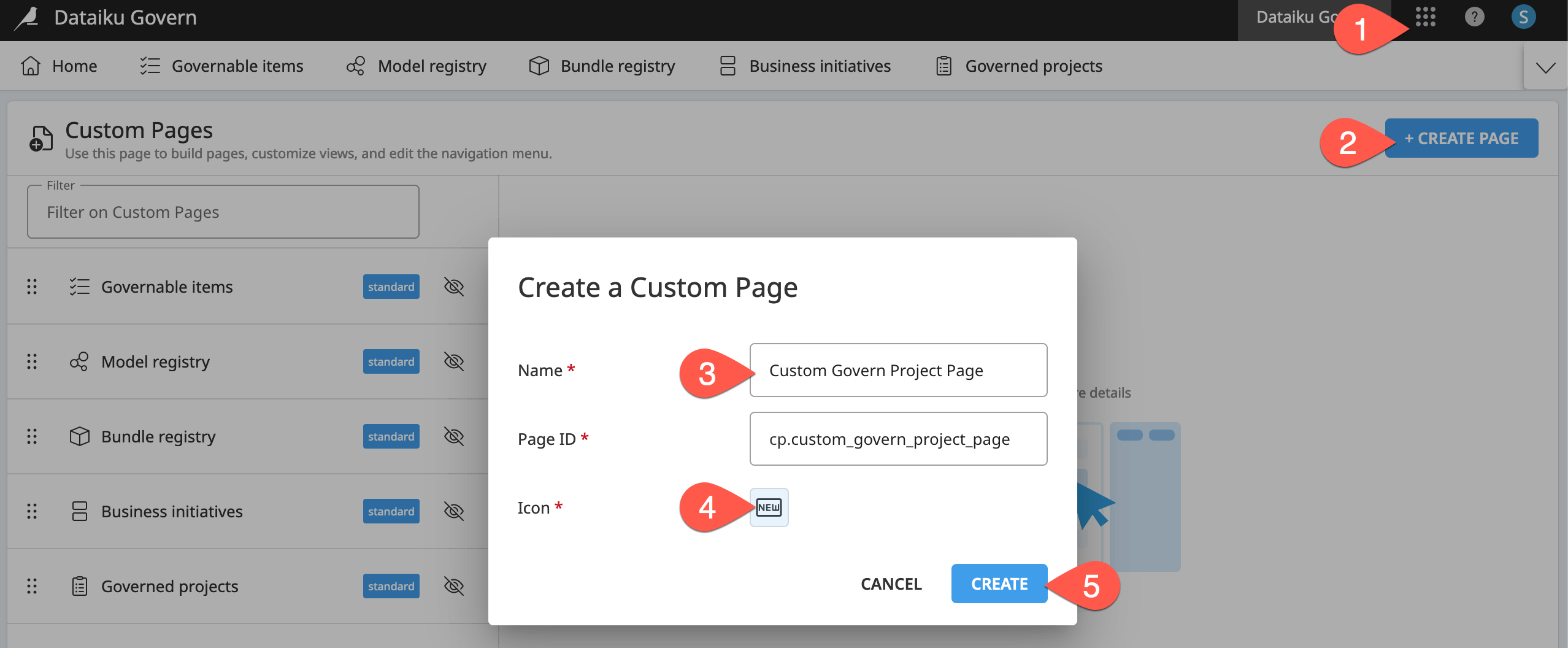Open the help question mark menu
The image size is (1568, 648).
[x=1474, y=17]
